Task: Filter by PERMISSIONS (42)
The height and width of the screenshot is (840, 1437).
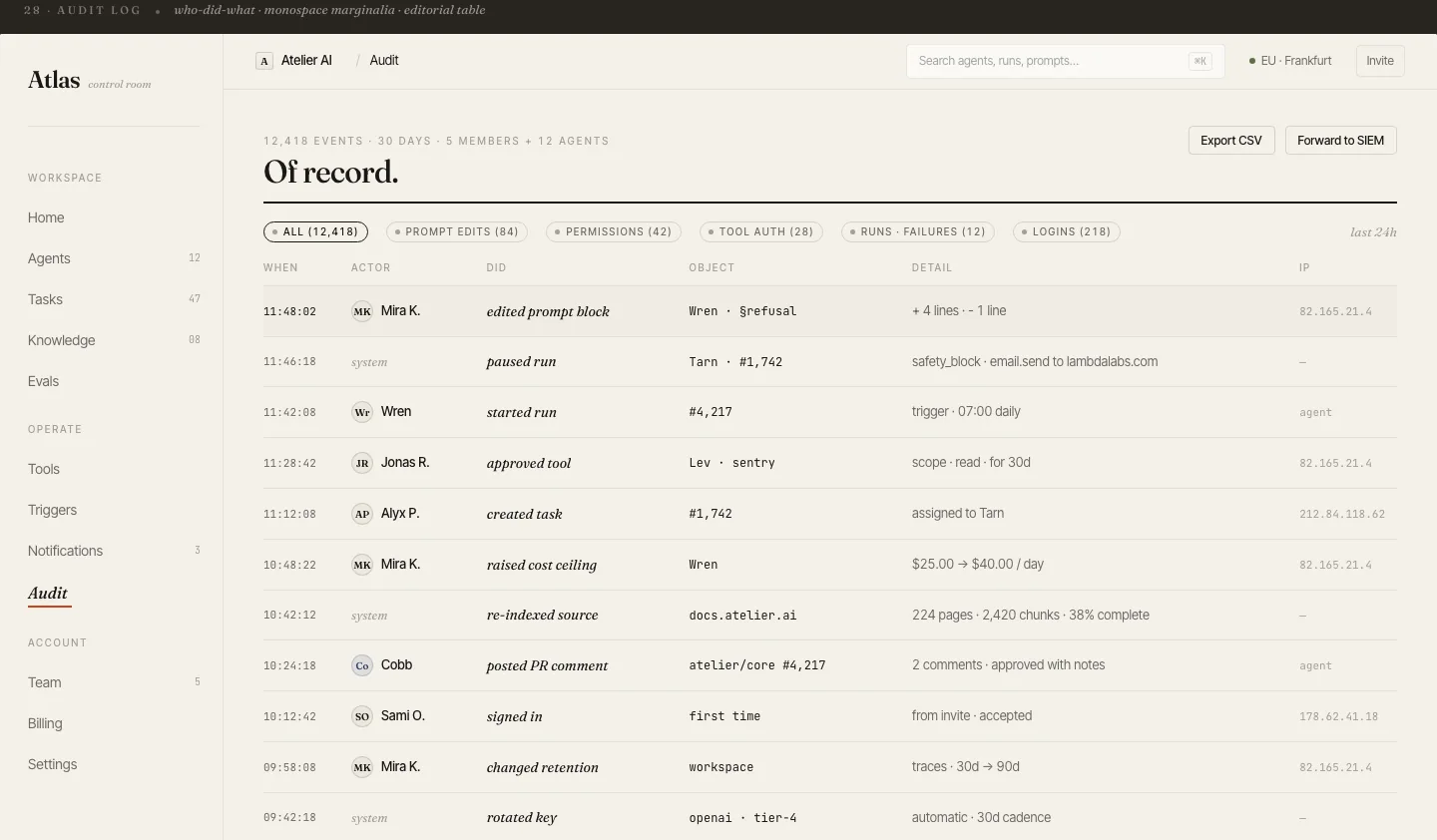Action: tap(614, 231)
